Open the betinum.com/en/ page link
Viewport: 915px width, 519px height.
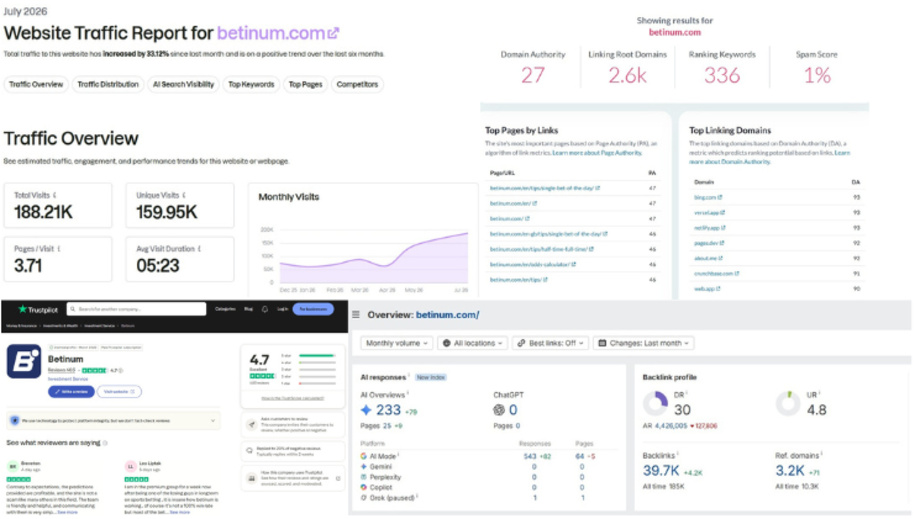coord(513,203)
